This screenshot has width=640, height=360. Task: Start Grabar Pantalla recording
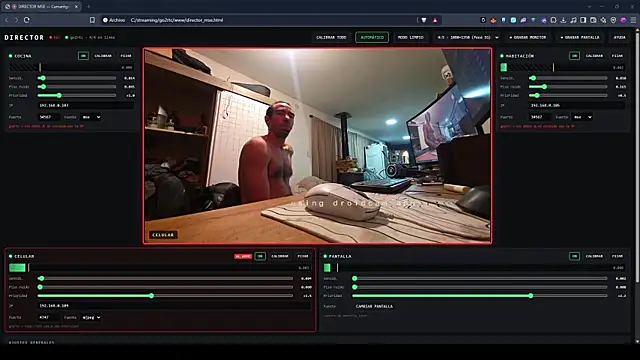[x=580, y=37]
